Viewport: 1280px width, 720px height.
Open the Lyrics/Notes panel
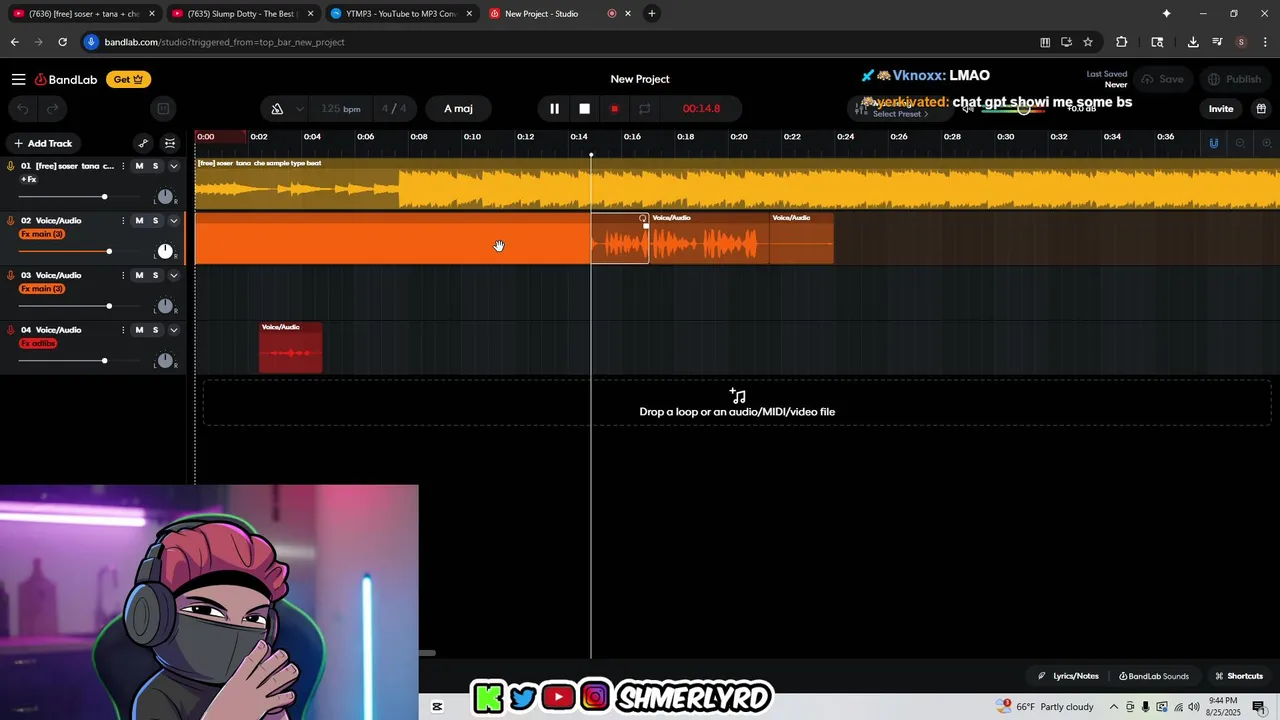1068,676
